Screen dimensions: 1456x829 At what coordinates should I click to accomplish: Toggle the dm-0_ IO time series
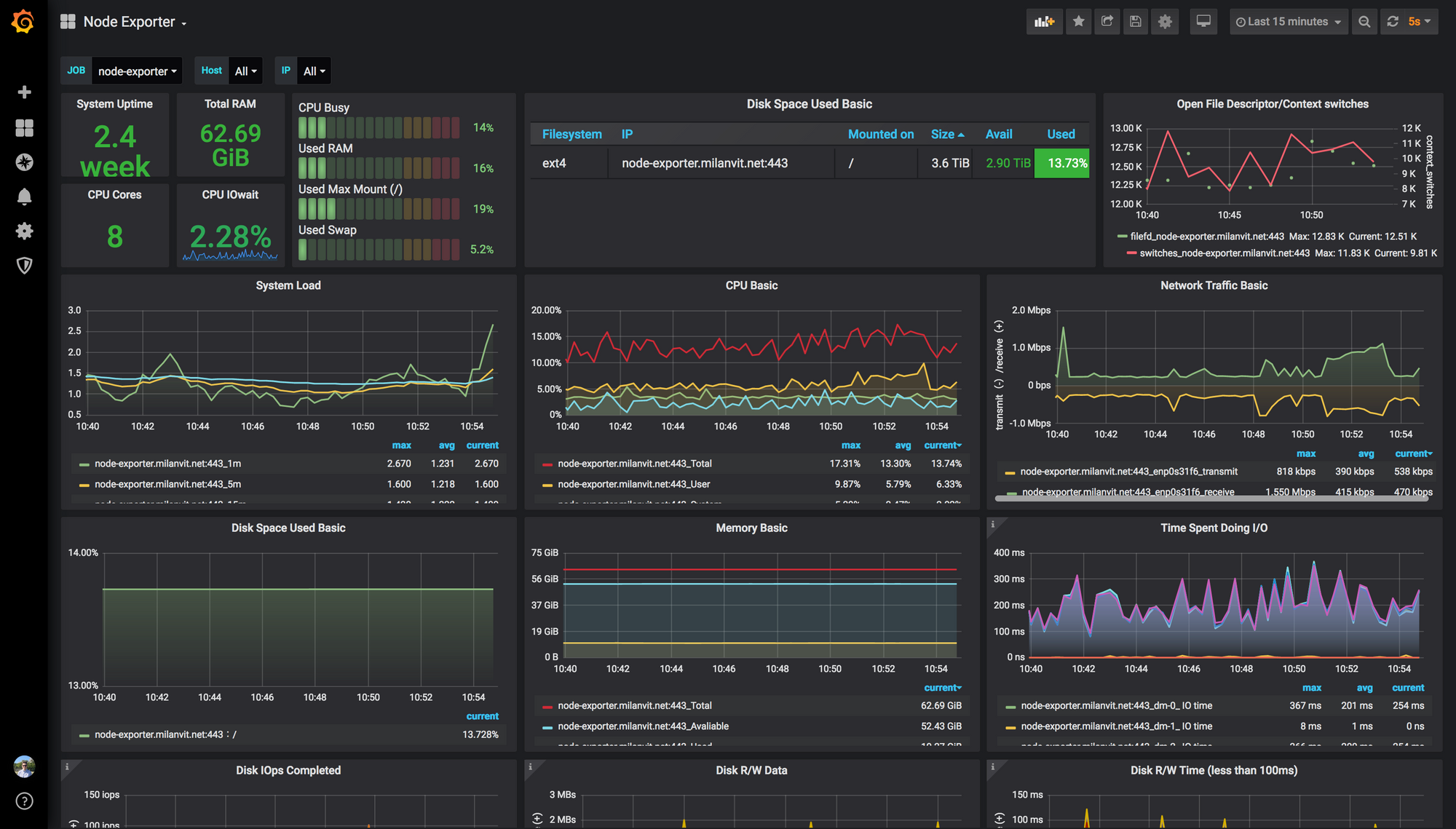point(1116,706)
